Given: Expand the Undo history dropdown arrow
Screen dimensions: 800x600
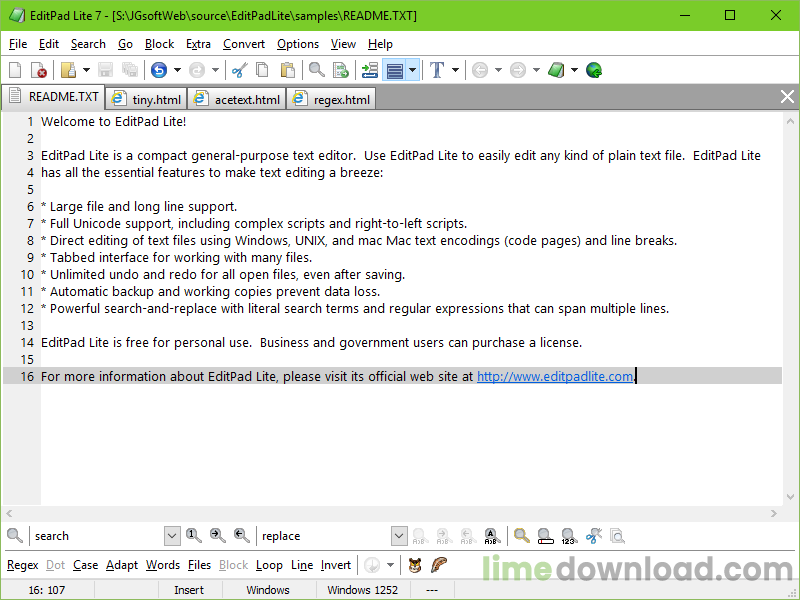Looking at the screenshot, I should click(x=177, y=70).
